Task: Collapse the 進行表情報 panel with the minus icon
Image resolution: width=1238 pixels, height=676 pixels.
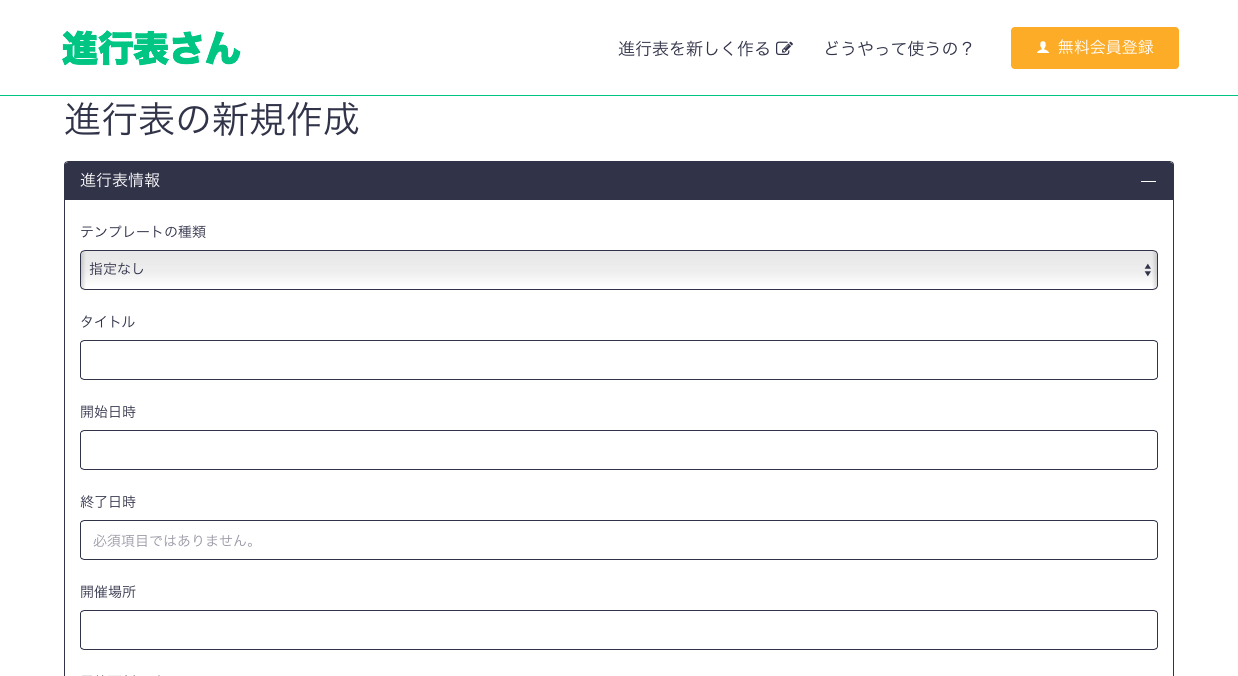Action: coord(1148,181)
